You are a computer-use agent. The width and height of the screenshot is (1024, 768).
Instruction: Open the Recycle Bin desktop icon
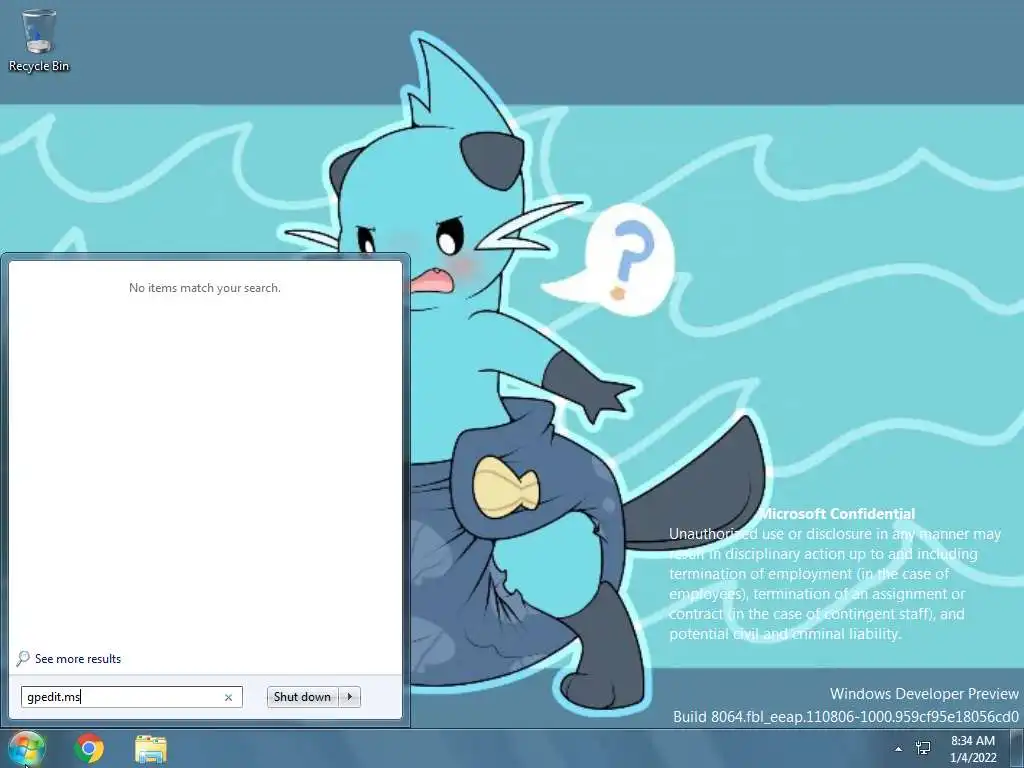pos(39,40)
